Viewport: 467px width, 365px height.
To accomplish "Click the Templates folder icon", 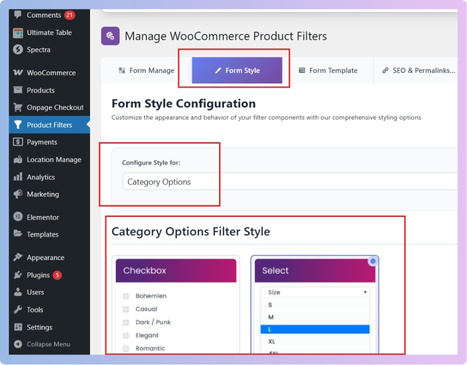I will (x=18, y=233).
